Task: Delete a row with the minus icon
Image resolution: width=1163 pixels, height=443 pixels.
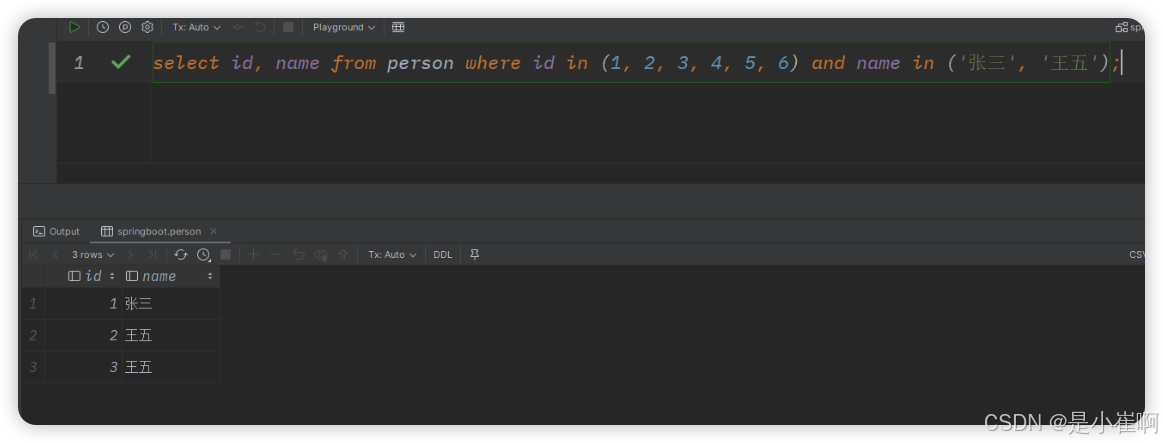Action: click(276, 255)
